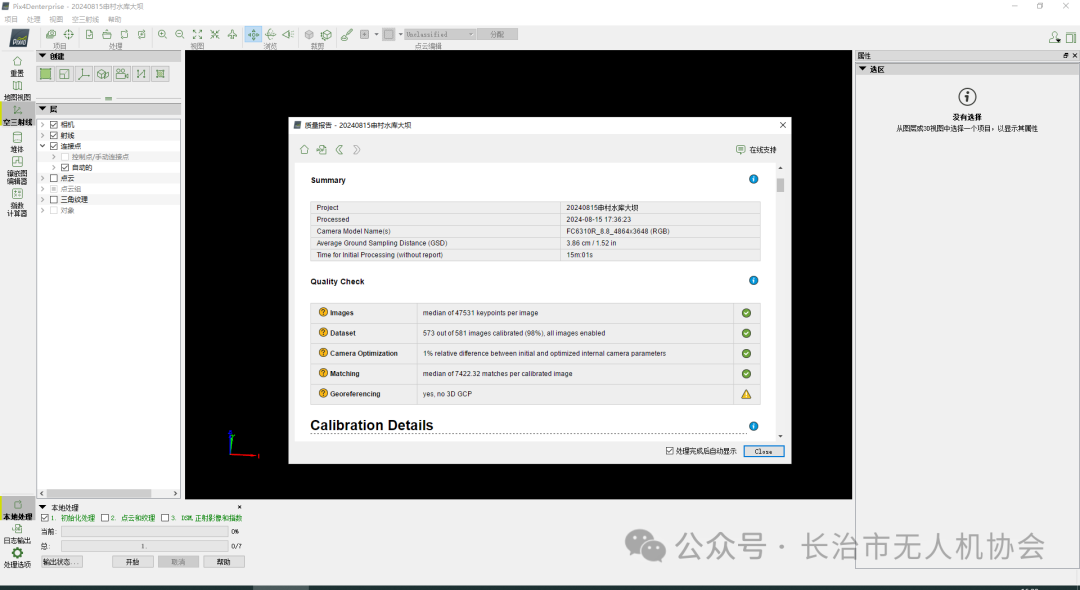Check step 3 DSM 正射影像和指数 checkbox
The width and height of the screenshot is (1080, 590).
[165, 518]
